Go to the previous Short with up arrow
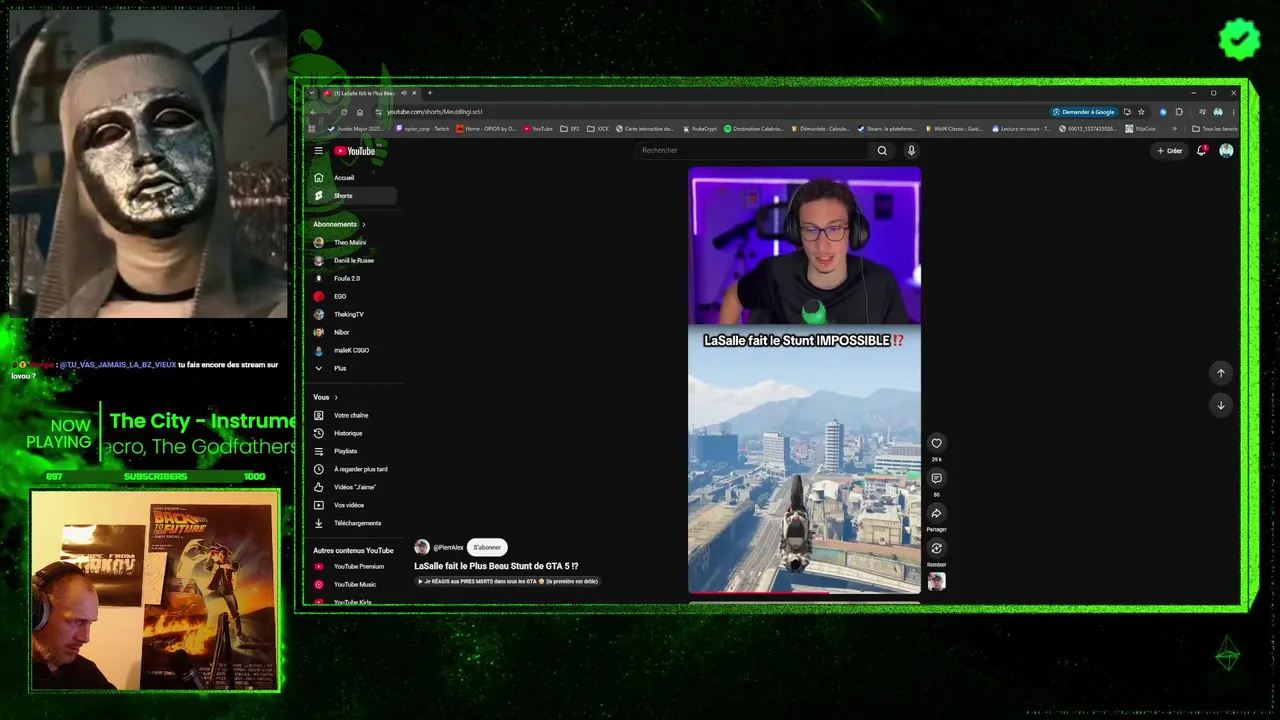 1220,373
